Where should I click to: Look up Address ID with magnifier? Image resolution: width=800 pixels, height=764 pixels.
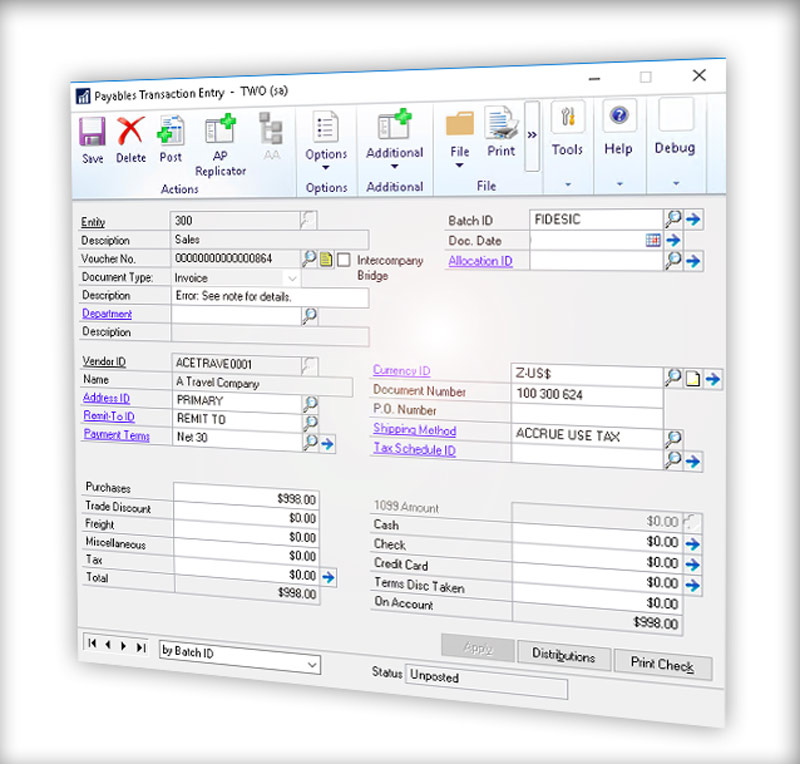click(310, 404)
